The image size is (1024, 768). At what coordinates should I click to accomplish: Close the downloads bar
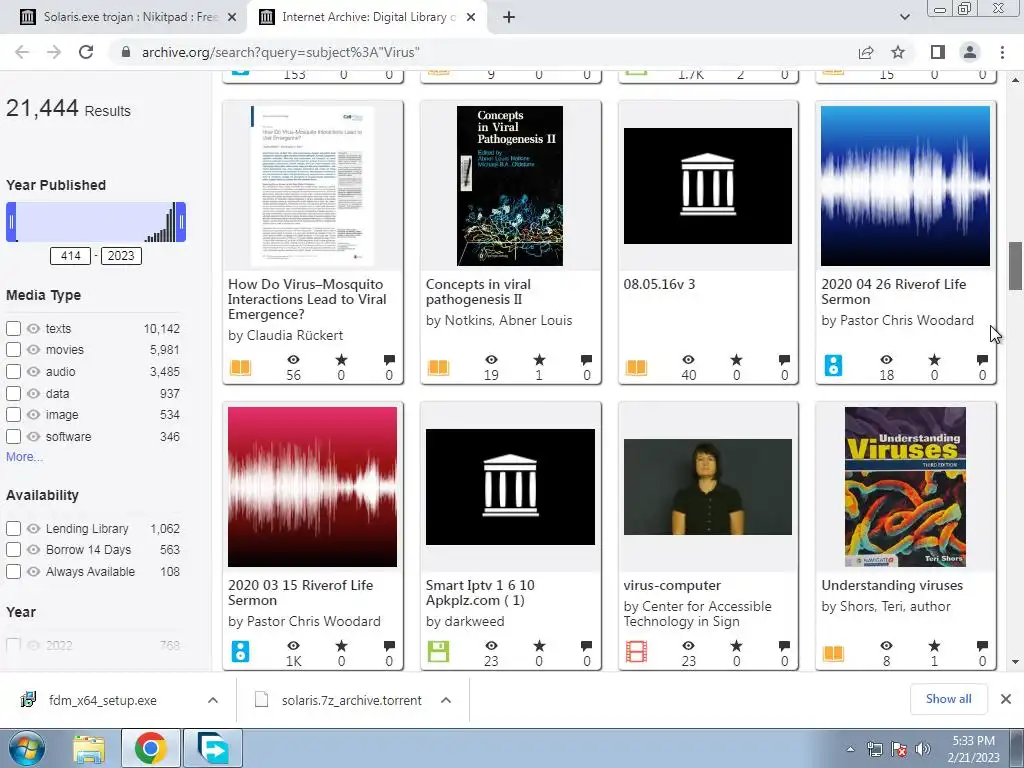tap(1006, 699)
